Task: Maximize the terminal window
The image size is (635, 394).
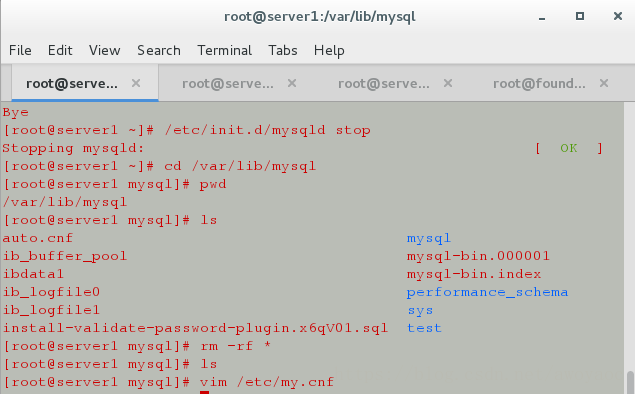Action: click(580, 16)
